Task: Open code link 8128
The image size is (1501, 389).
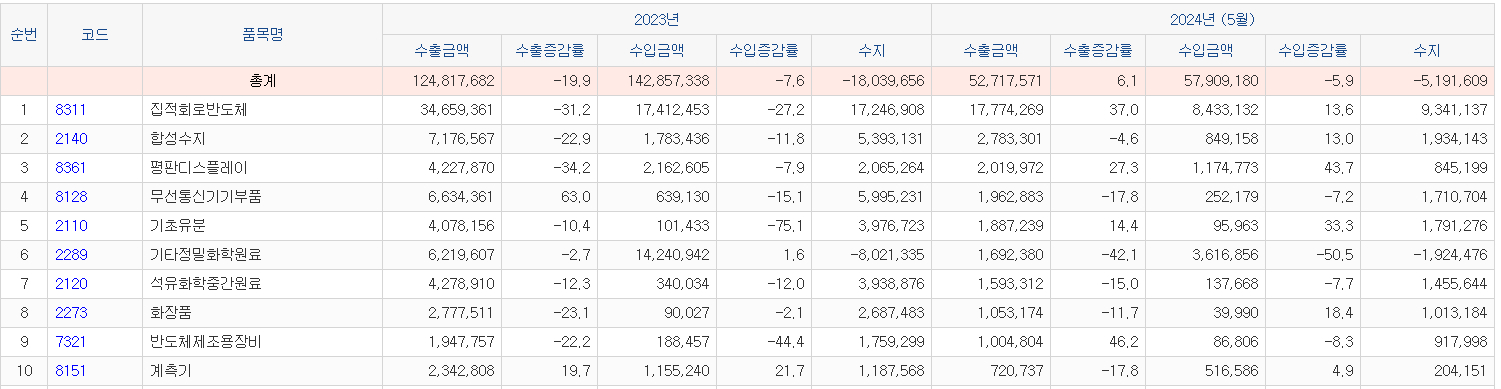Action: click(x=71, y=197)
